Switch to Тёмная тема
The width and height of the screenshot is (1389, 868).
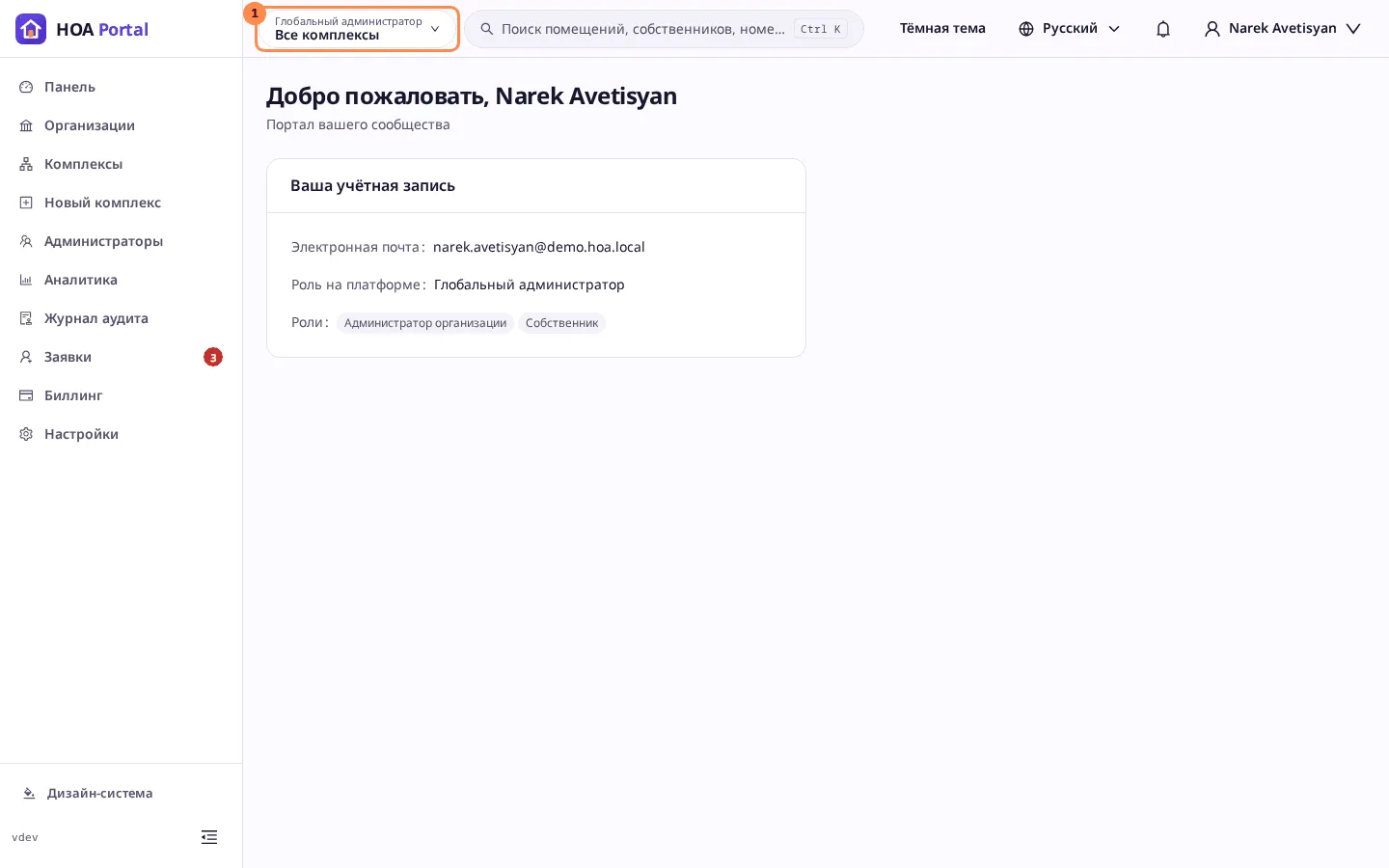coord(942,29)
